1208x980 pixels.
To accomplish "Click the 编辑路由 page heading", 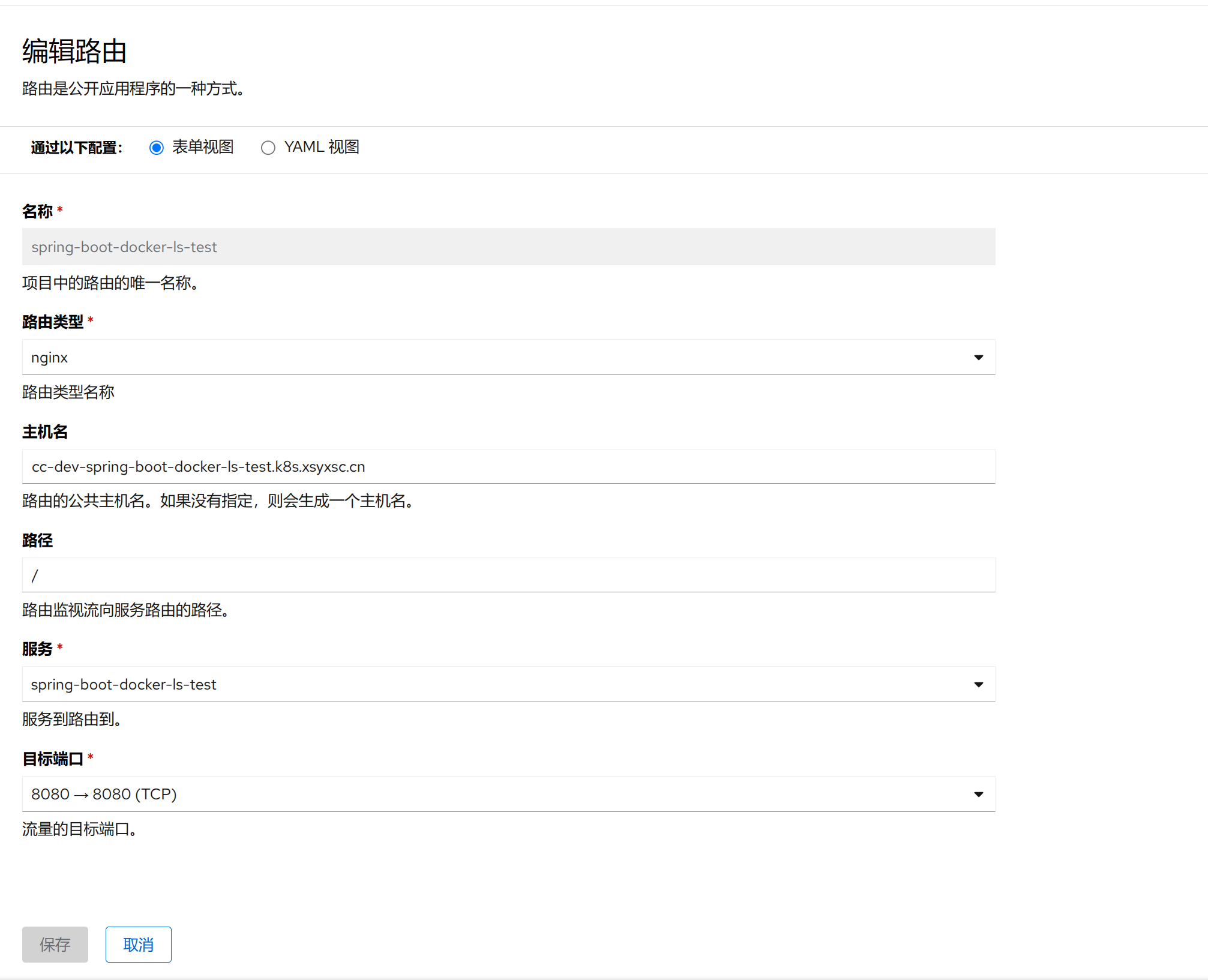I will coord(74,52).
